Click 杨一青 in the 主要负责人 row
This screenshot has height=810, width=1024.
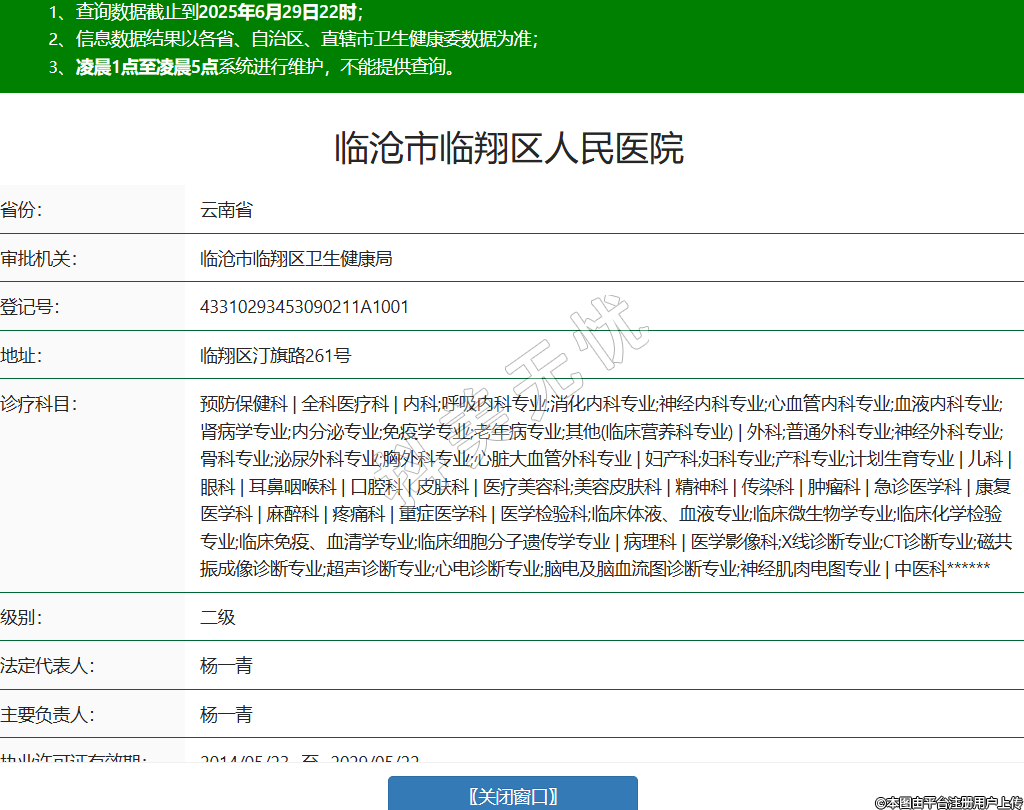point(226,715)
